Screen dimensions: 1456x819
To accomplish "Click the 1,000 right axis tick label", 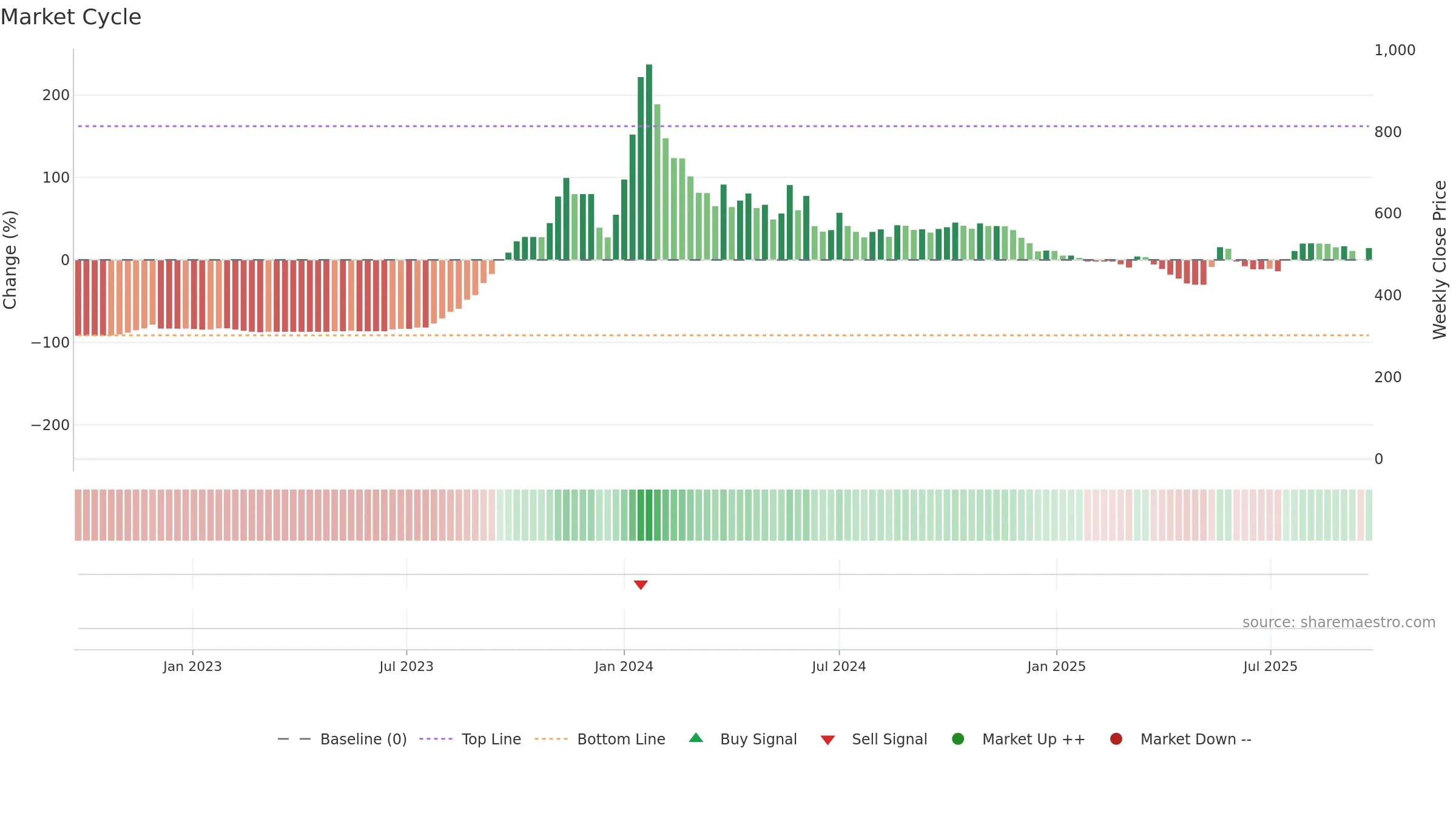I will 1395,50.
